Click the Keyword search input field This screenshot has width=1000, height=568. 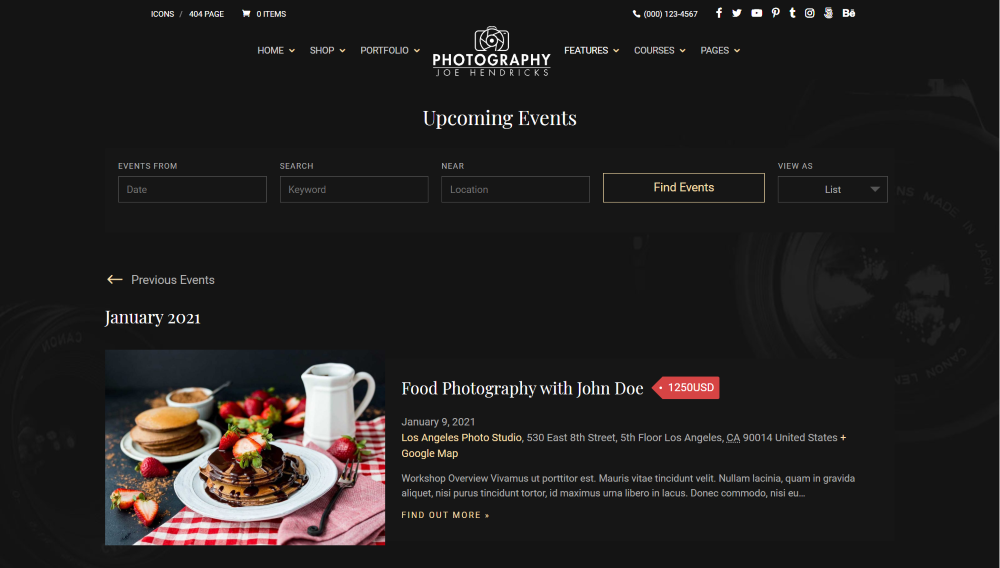(x=354, y=189)
